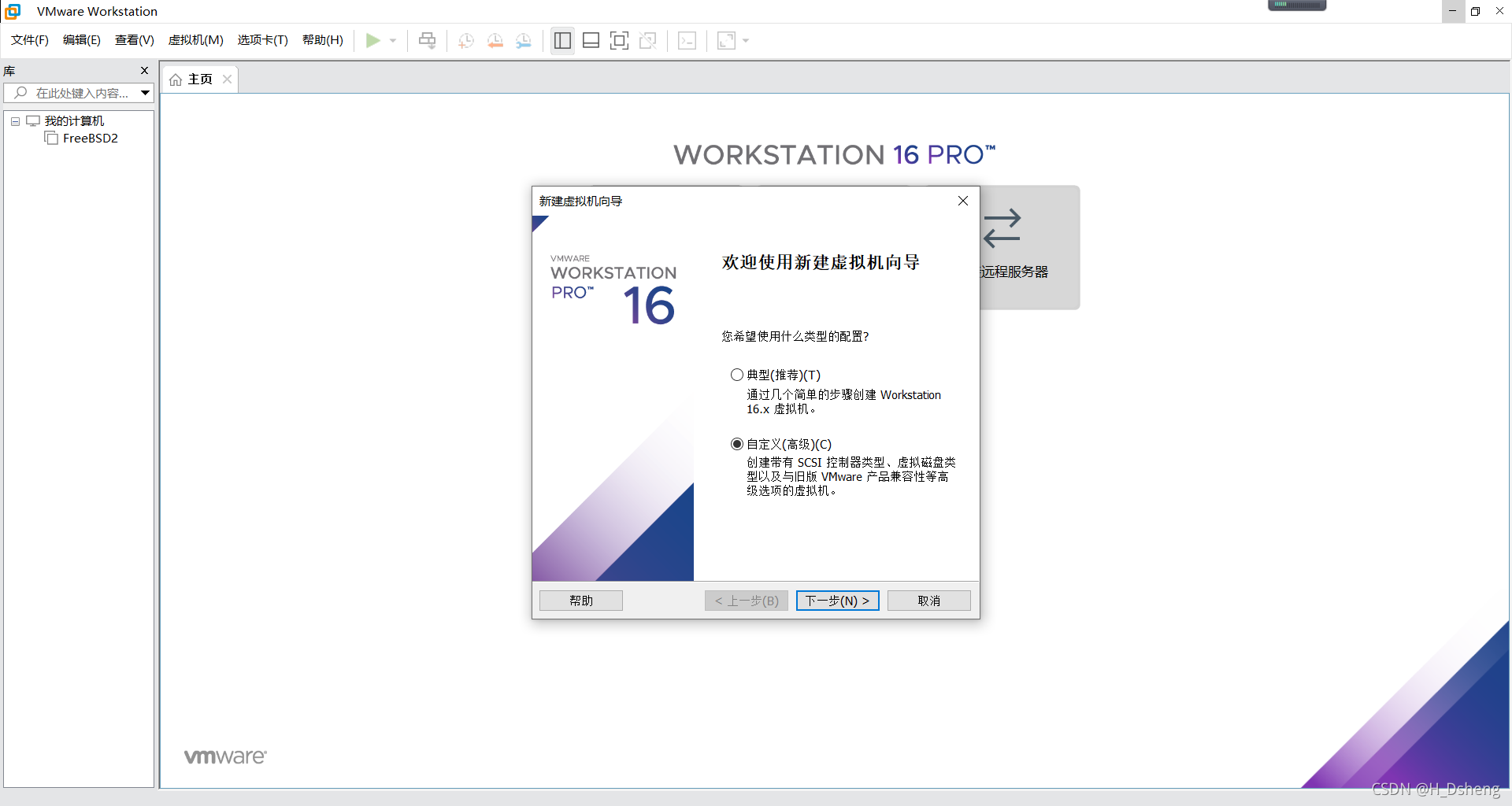Screen dimensions: 1512x806
Task: Toggle the thumbnail bar view icon
Action: 591,40
